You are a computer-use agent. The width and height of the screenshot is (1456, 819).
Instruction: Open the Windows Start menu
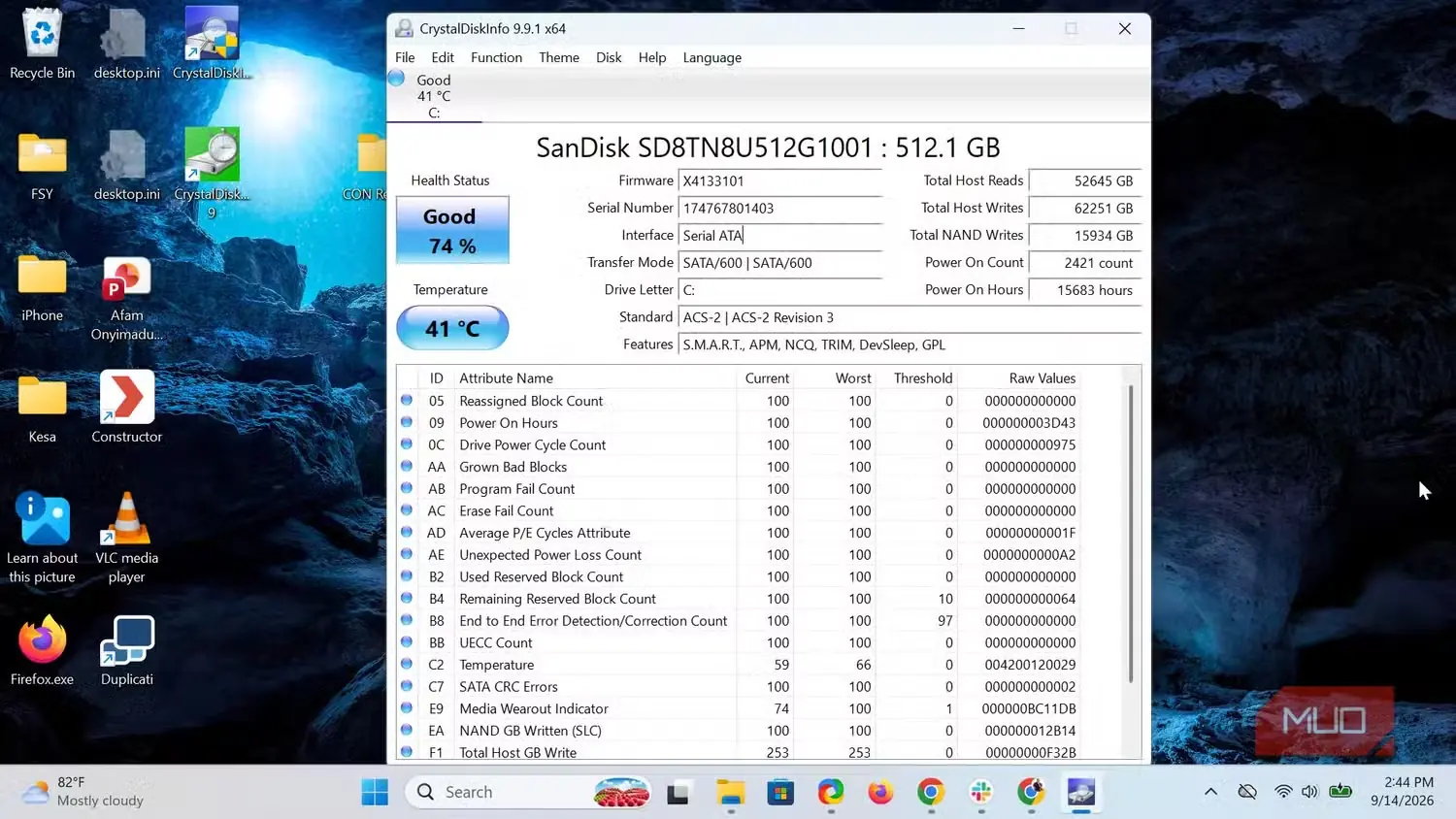tap(375, 792)
